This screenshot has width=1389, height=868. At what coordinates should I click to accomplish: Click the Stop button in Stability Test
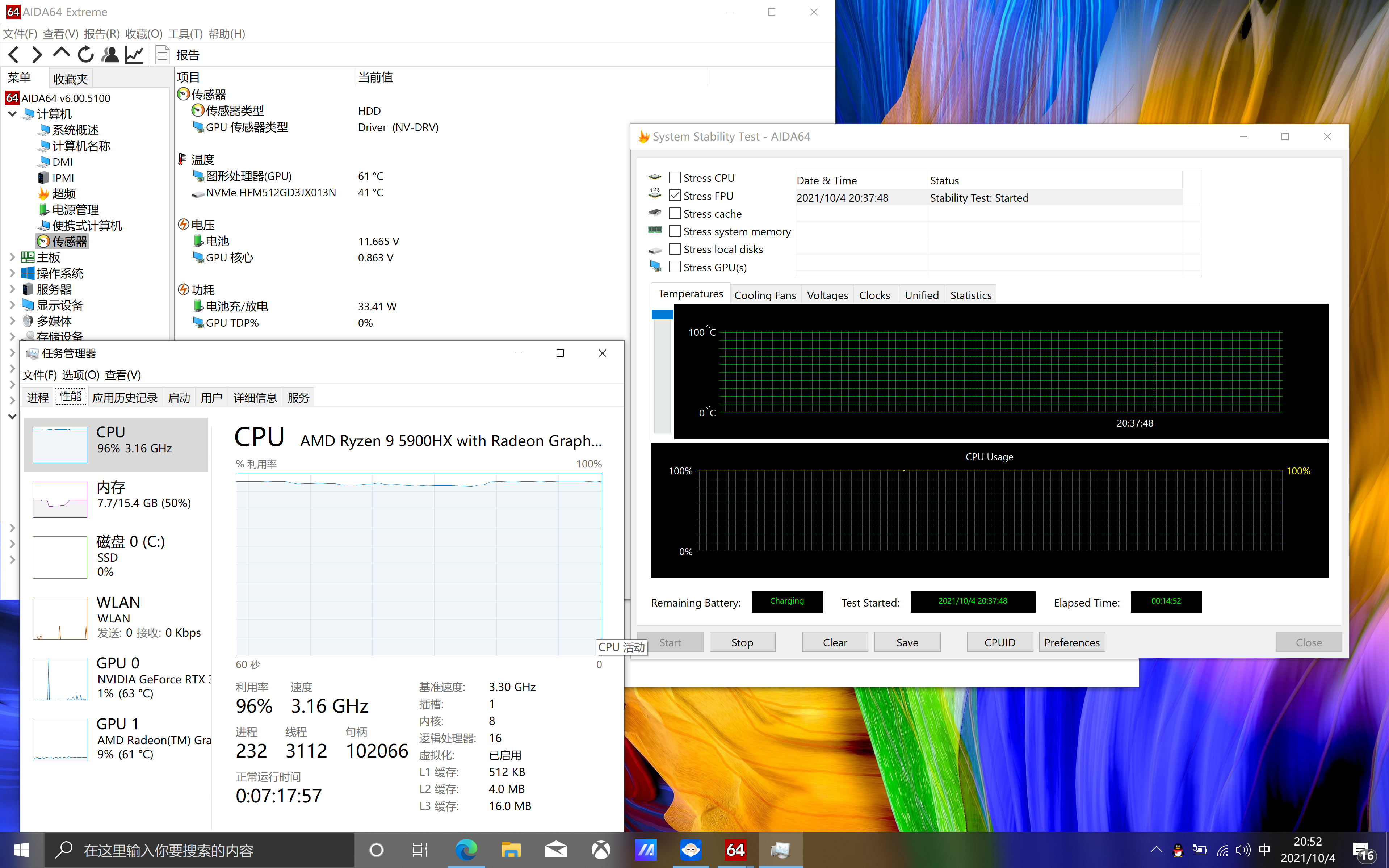point(742,642)
